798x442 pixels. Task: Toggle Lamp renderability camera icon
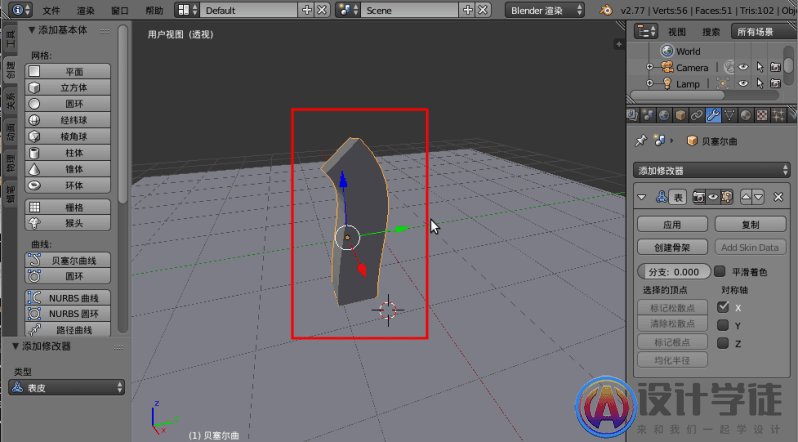(x=776, y=84)
